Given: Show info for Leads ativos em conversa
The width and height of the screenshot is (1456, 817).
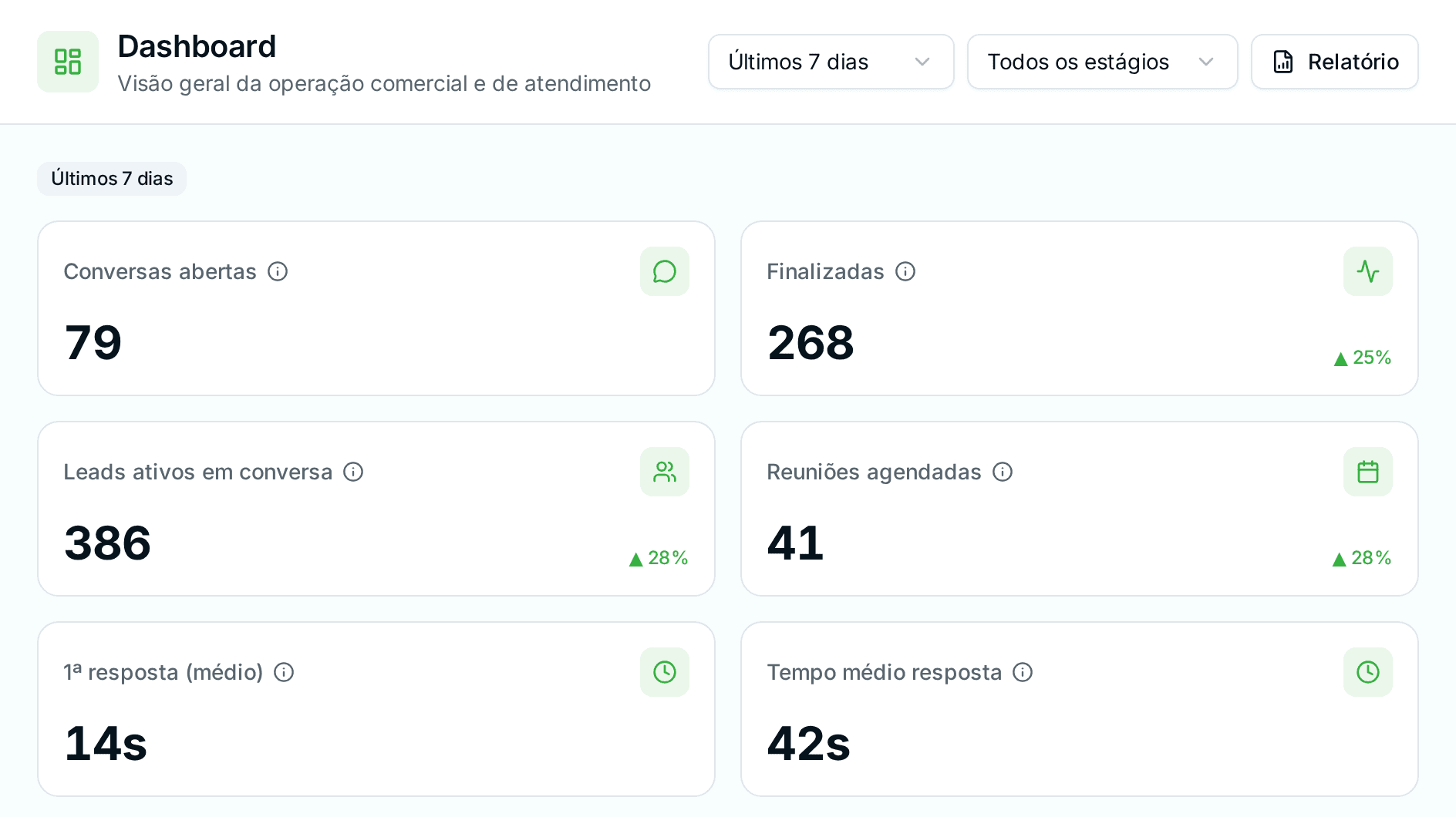Looking at the screenshot, I should (x=353, y=472).
